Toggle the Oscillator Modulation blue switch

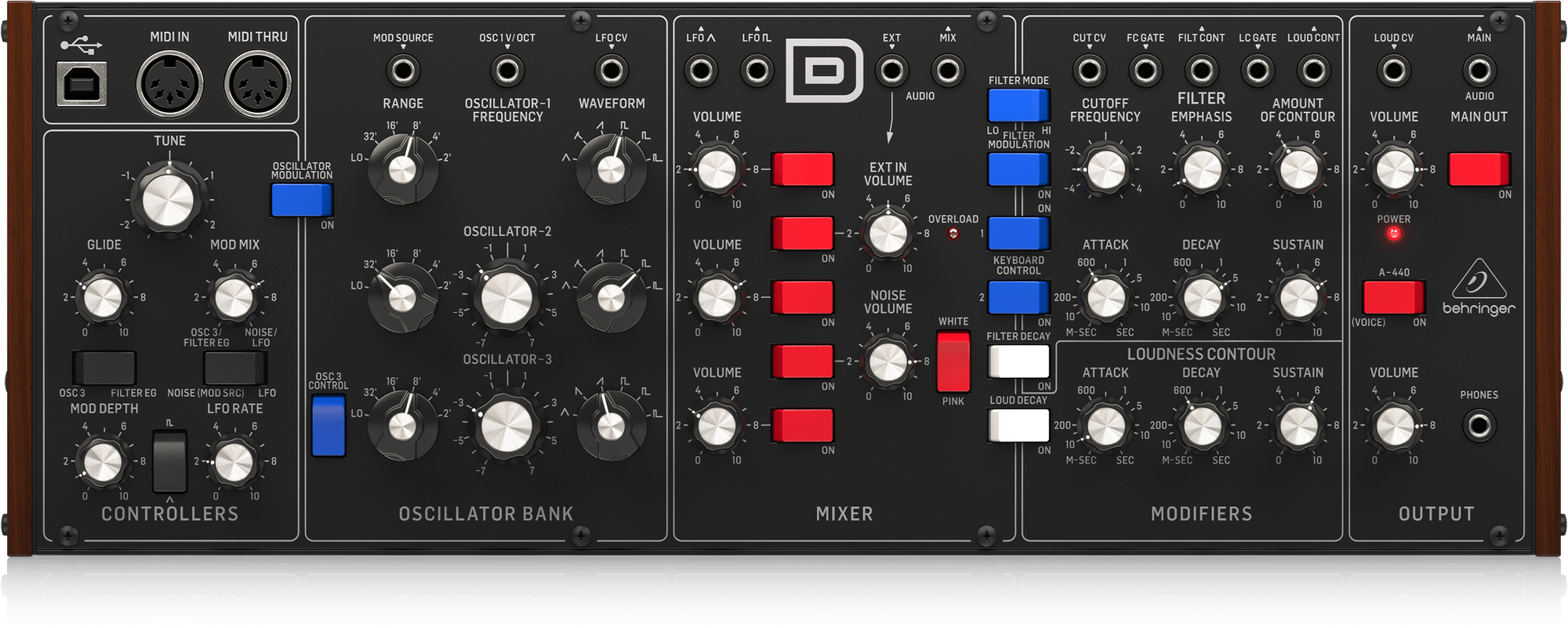301,199
